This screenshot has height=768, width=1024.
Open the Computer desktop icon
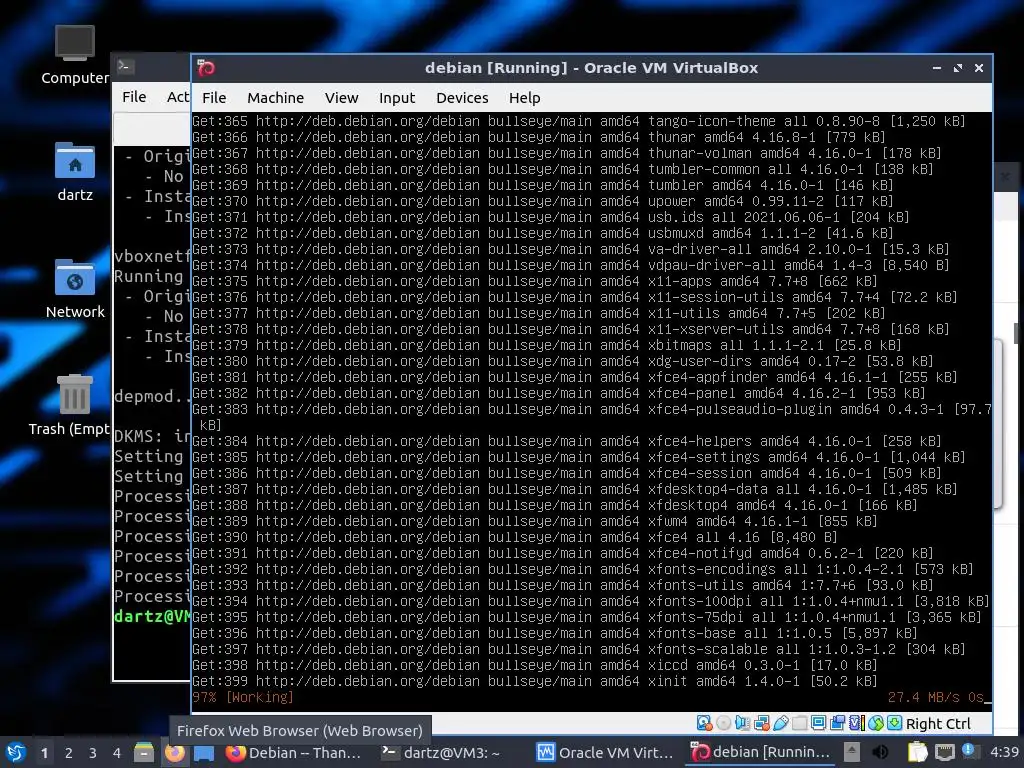point(74,55)
